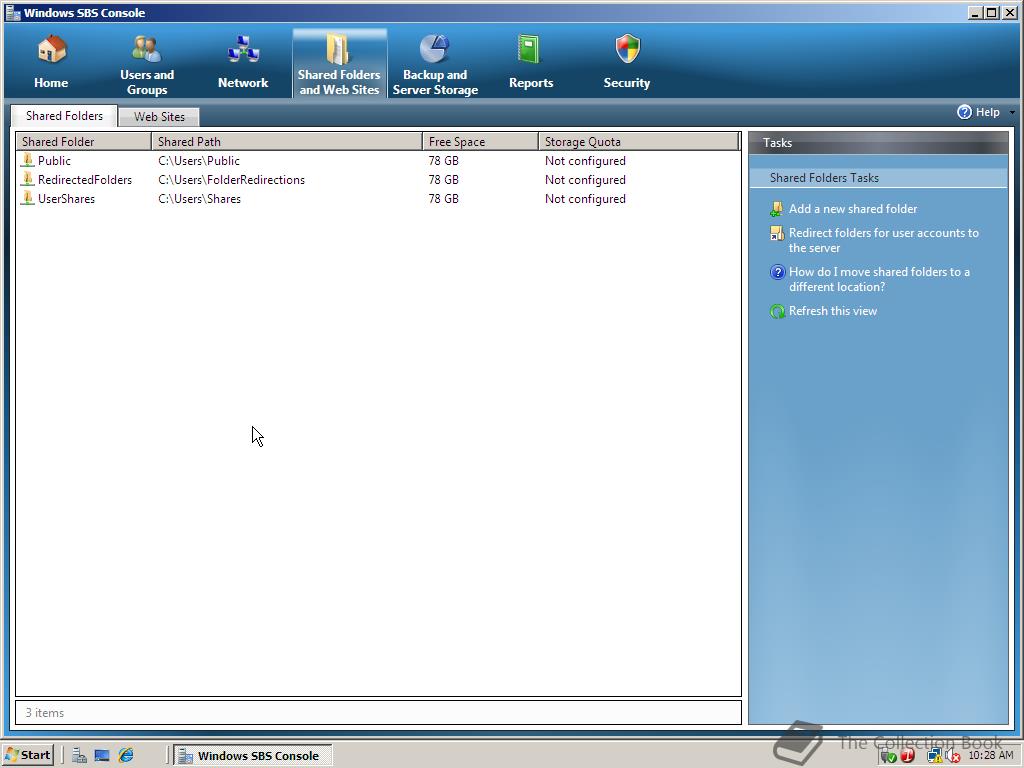Screen dimensions: 1024x768
Task: Sort by Storage Quota column header
Action: 639,142
